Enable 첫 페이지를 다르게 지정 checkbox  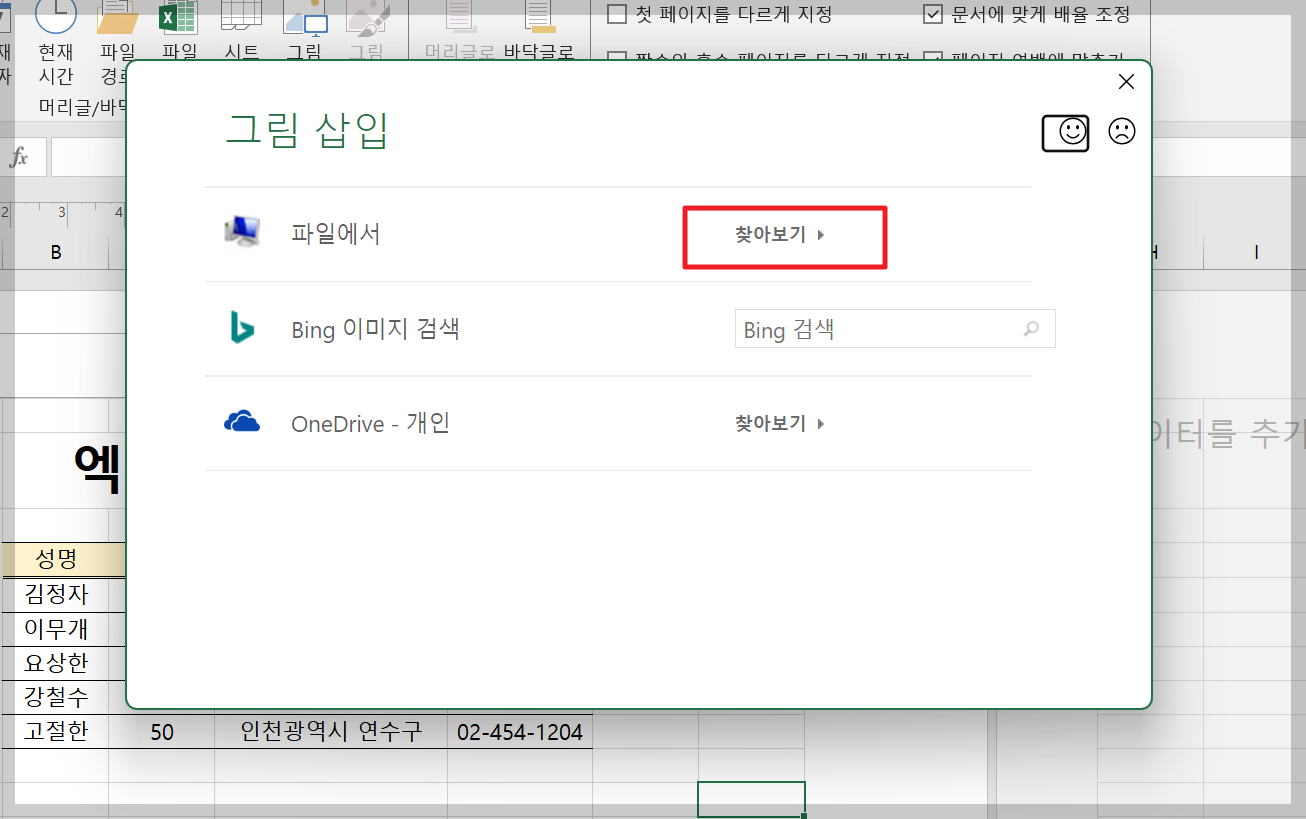coord(615,15)
